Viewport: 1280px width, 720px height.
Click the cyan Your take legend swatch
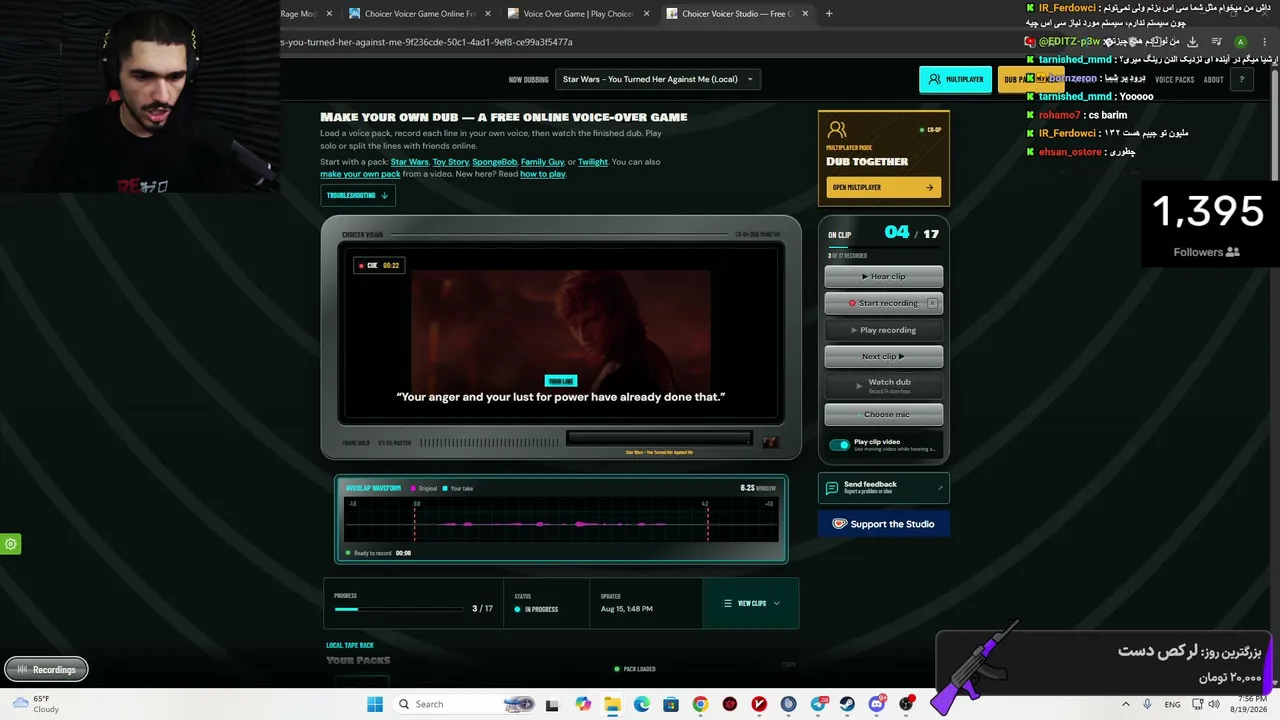445,489
